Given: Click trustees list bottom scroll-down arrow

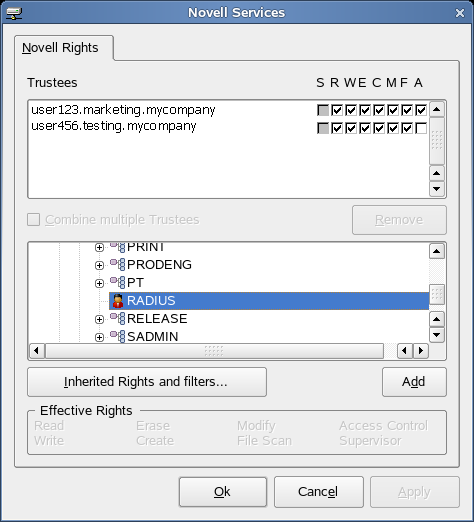Looking at the screenshot, I should tap(437, 189).
